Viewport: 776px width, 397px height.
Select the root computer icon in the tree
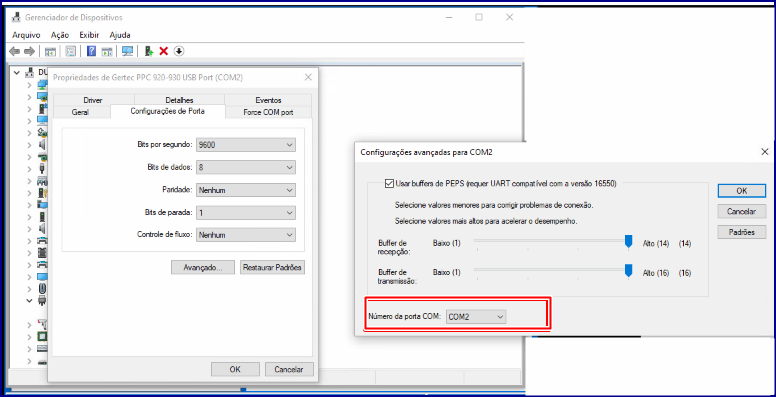(29, 72)
